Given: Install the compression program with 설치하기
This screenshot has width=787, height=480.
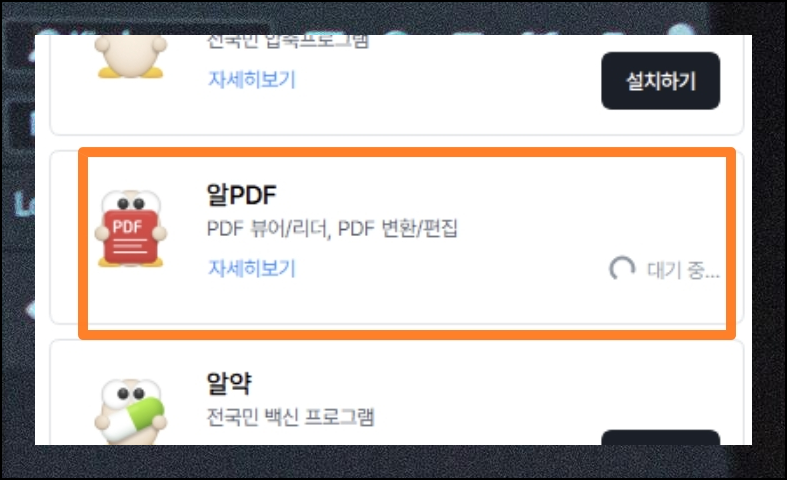Looking at the screenshot, I should (661, 81).
